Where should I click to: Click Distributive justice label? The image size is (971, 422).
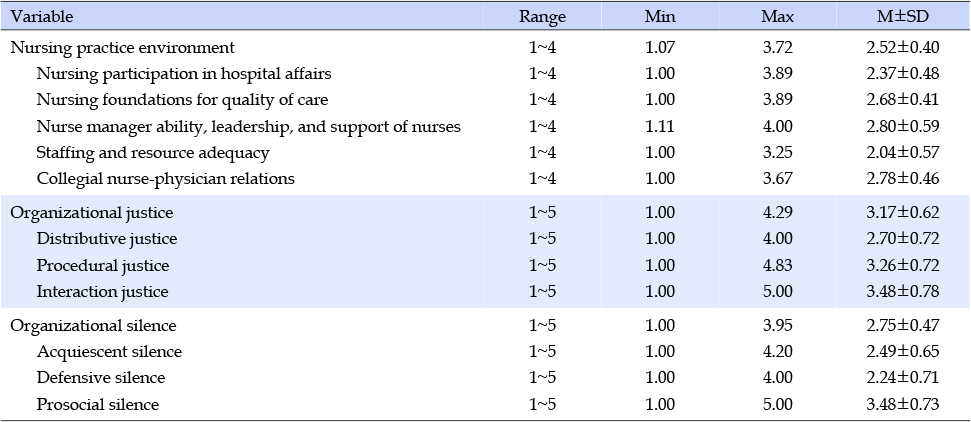pyautogui.click(x=107, y=239)
